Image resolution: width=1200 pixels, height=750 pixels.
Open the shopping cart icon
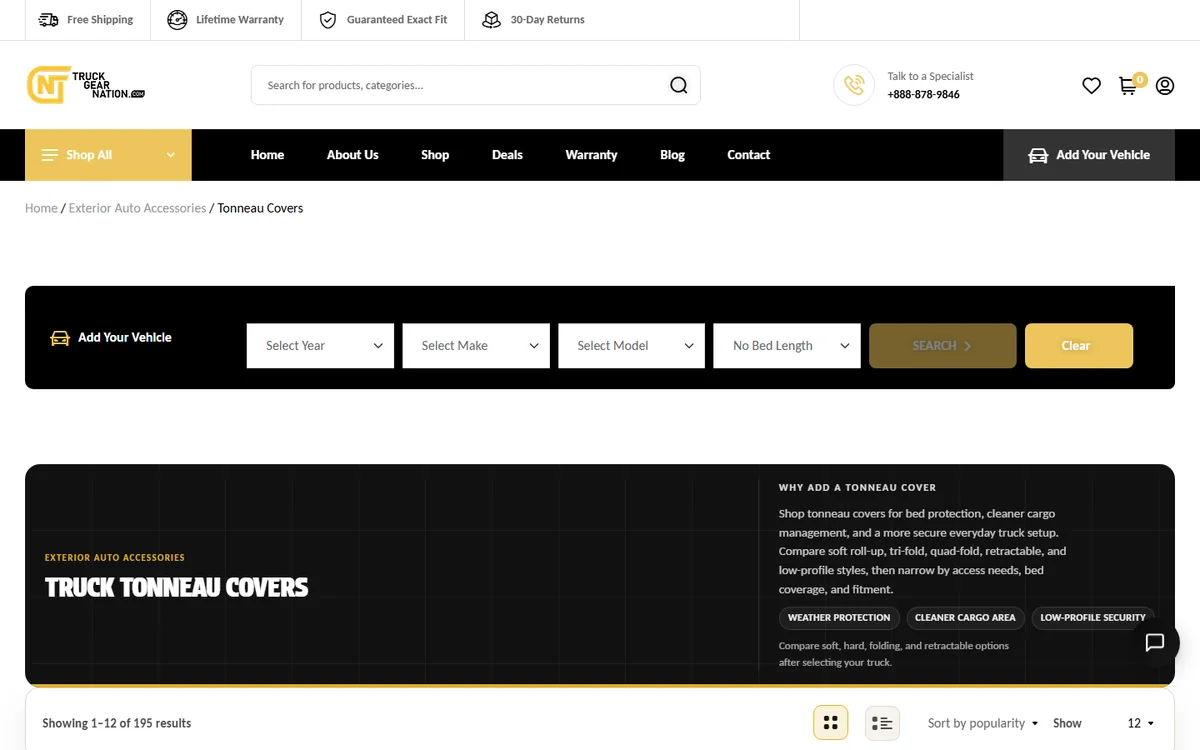point(1129,85)
